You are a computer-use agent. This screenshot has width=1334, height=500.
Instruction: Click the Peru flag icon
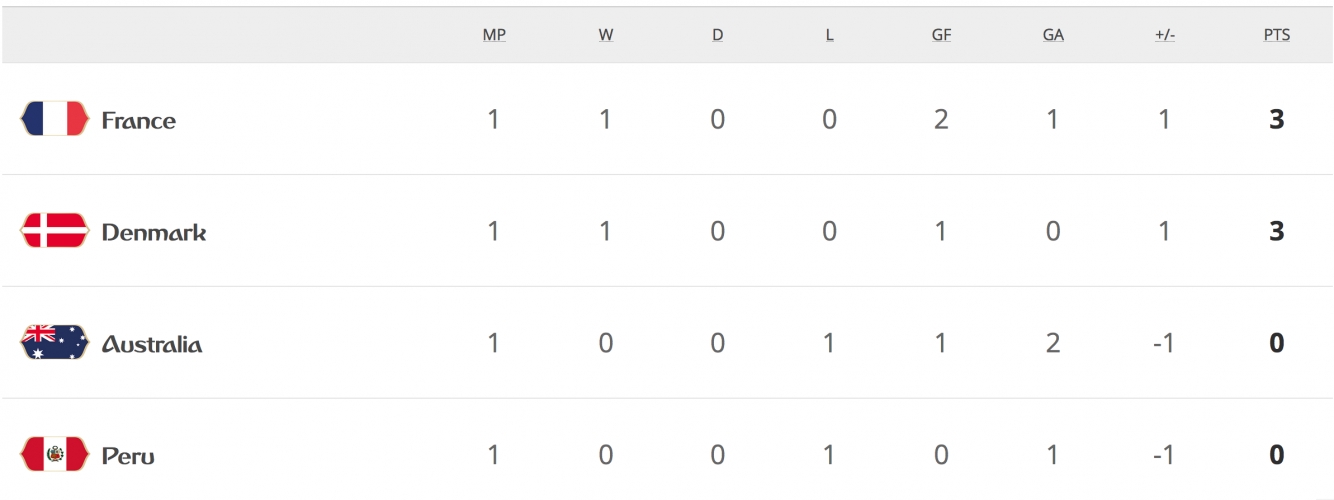(x=54, y=455)
